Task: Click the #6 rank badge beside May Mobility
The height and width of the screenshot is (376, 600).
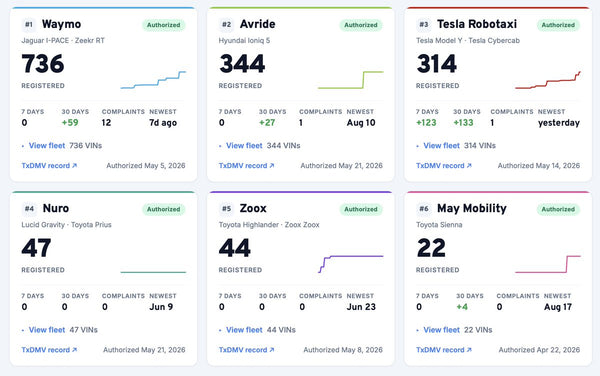Action: coord(424,208)
